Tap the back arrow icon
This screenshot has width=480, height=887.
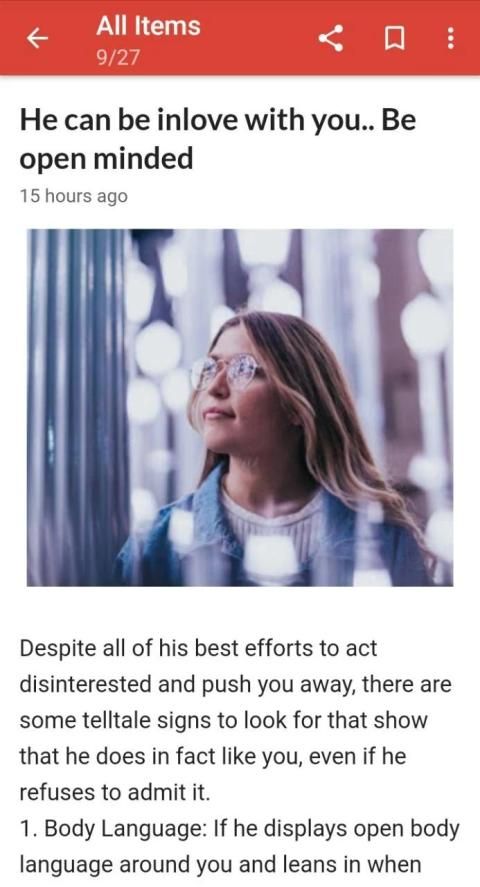(37, 38)
